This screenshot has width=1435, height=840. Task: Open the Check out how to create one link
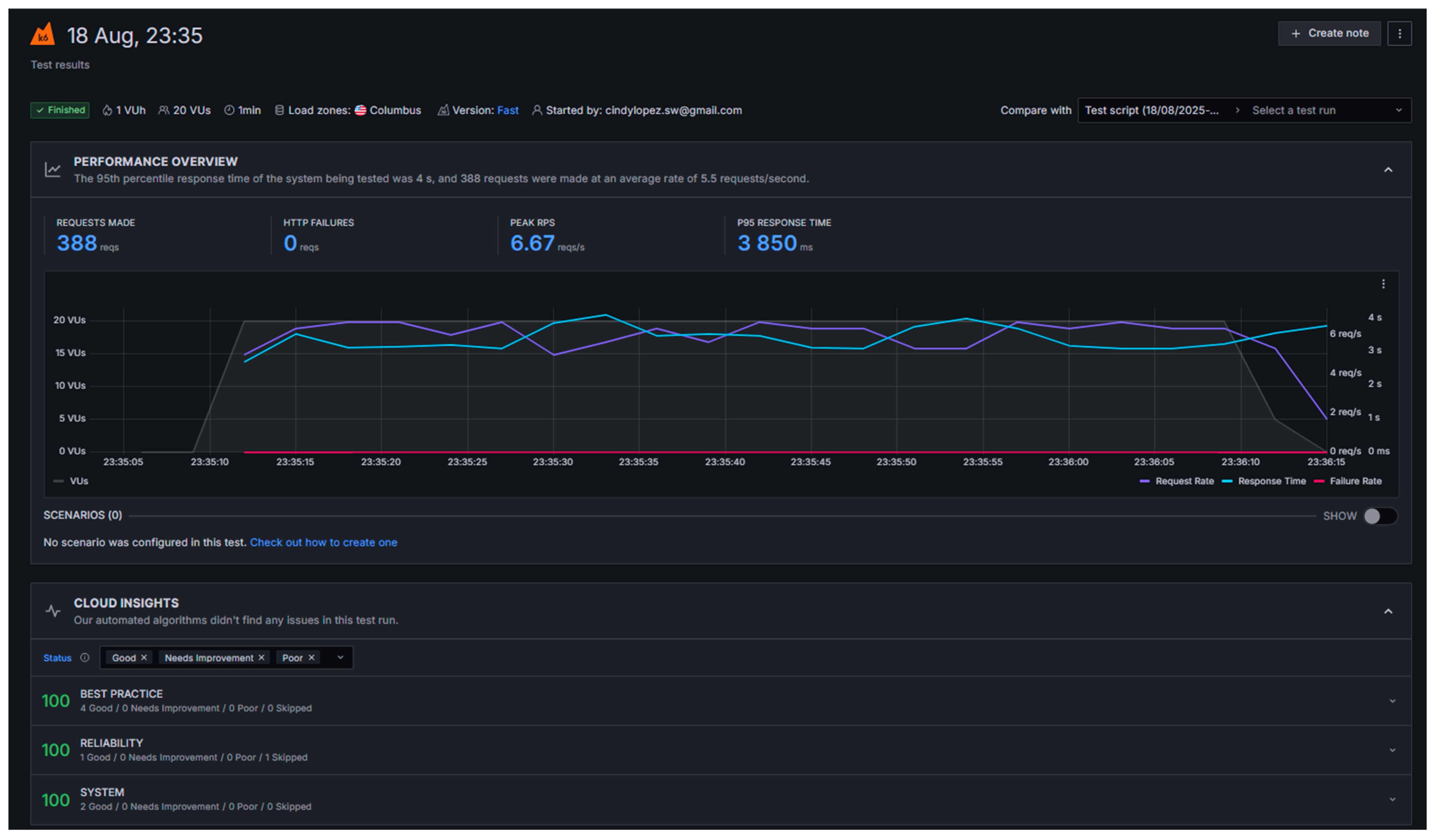point(323,543)
